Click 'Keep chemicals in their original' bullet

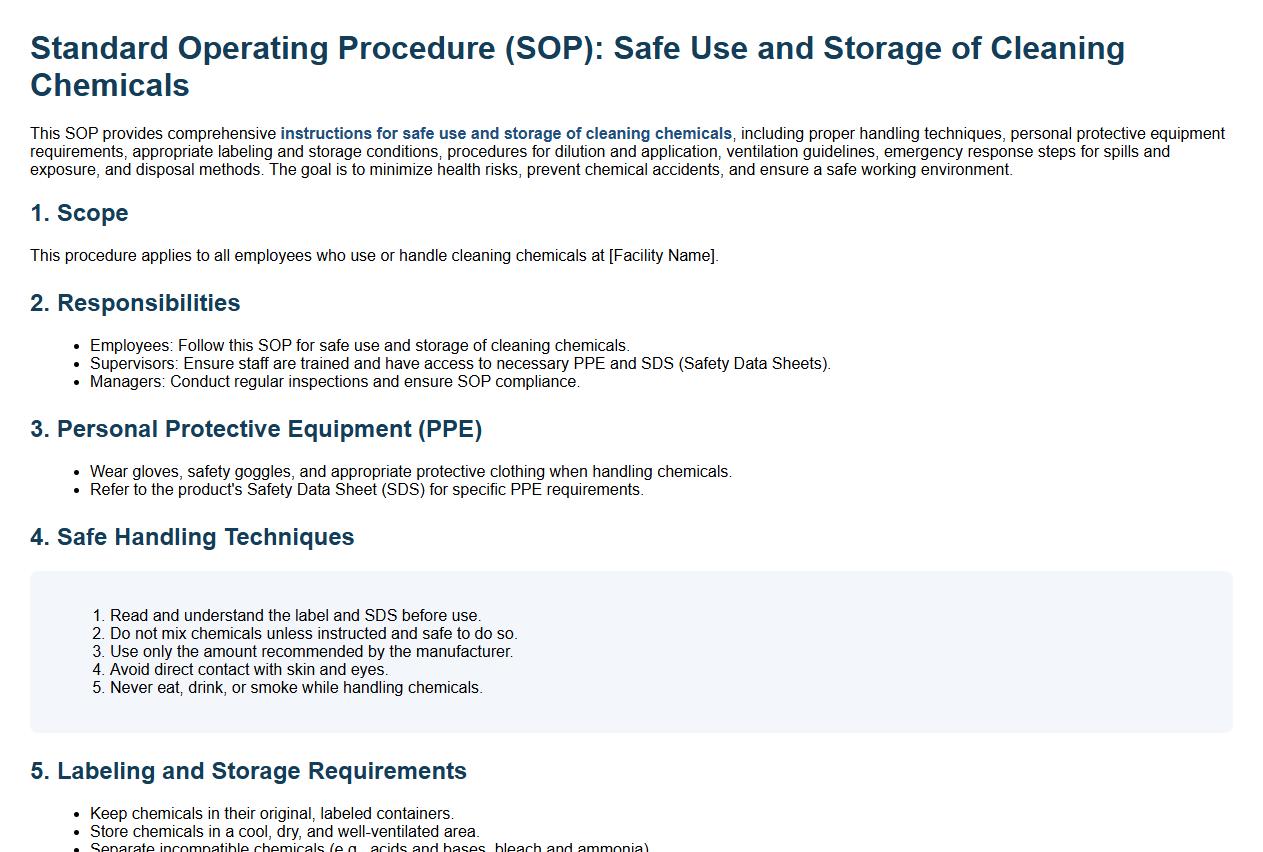(271, 814)
